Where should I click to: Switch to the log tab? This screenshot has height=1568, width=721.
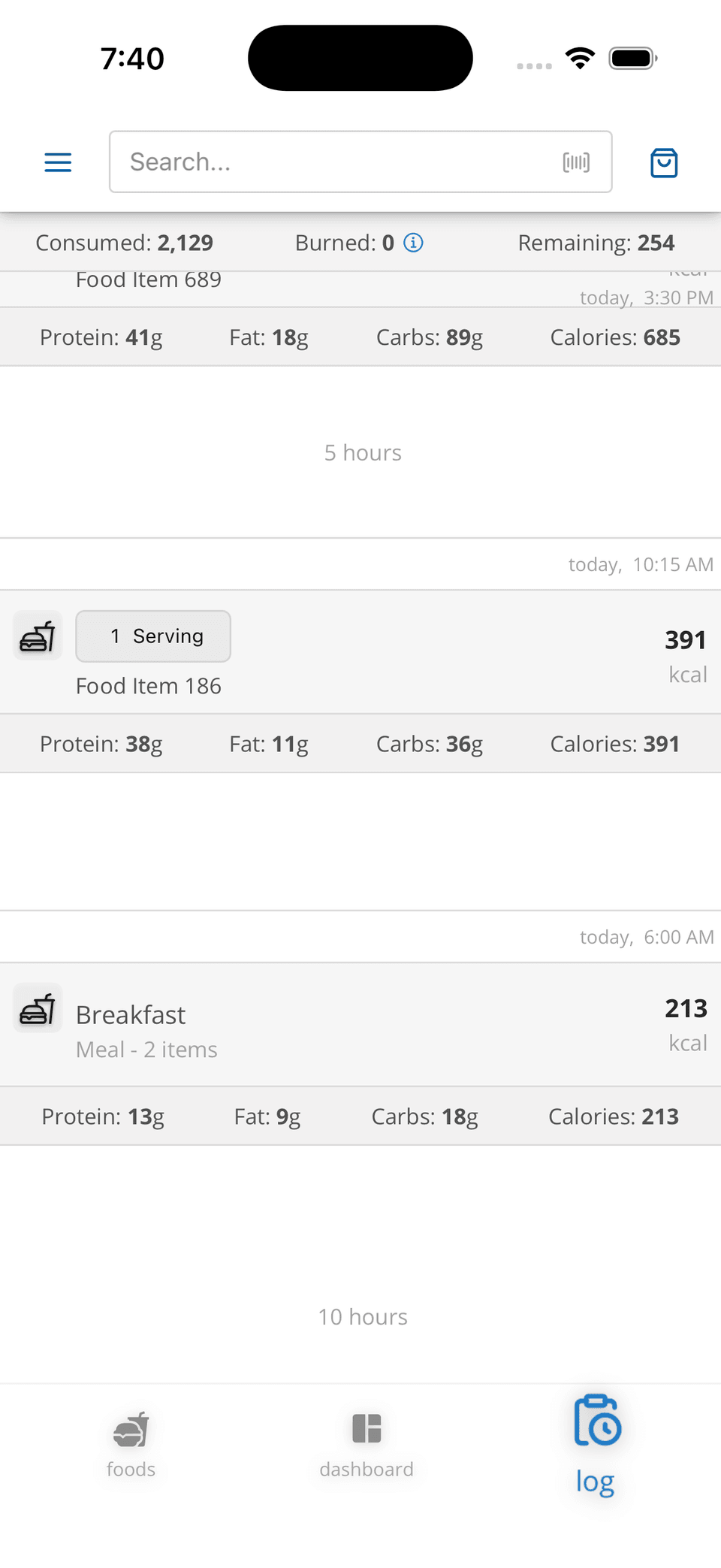596,1444
